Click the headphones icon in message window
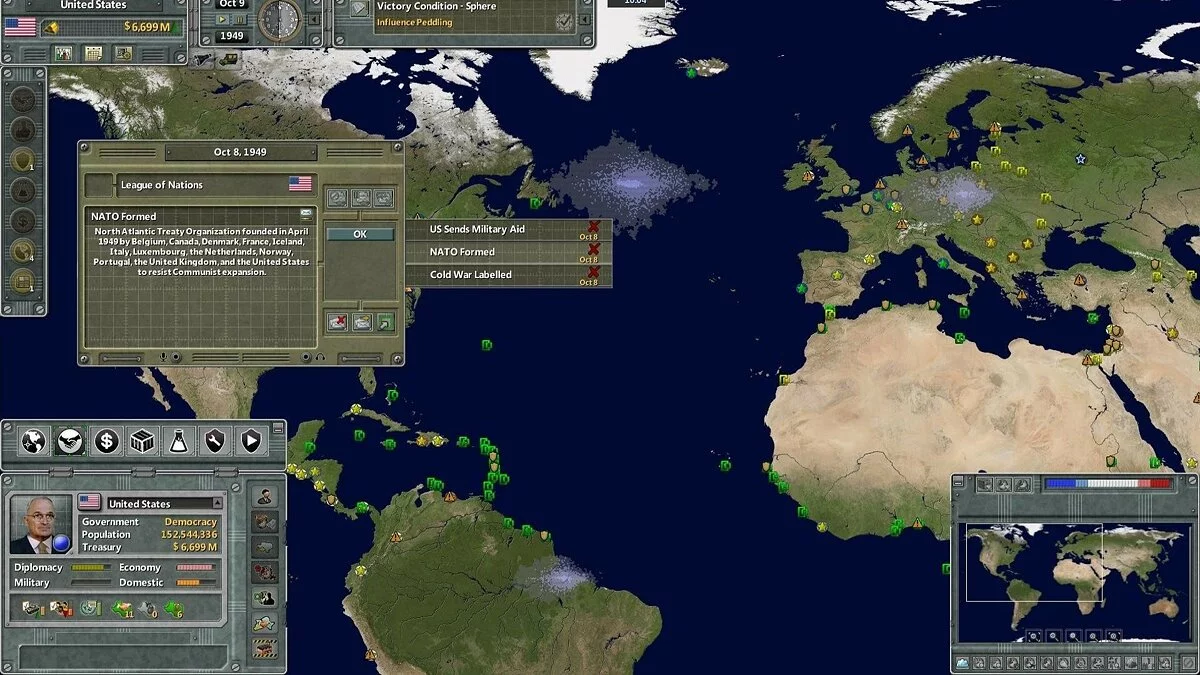Image resolution: width=1200 pixels, height=675 pixels. 320,357
